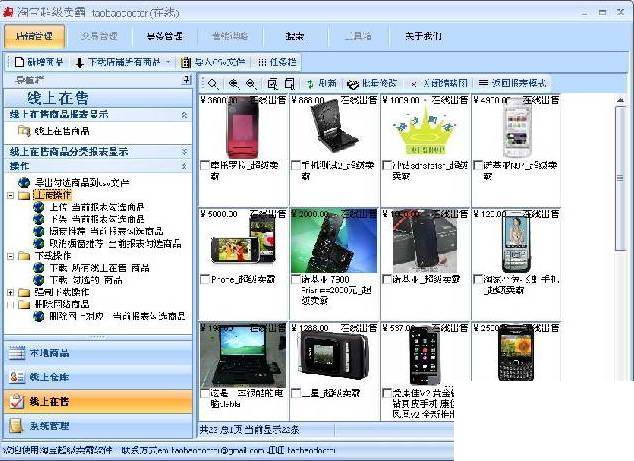Open dropdown arrow next to 下载店铺所有商品
The width and height of the screenshot is (634, 461).
click(x=168, y=62)
